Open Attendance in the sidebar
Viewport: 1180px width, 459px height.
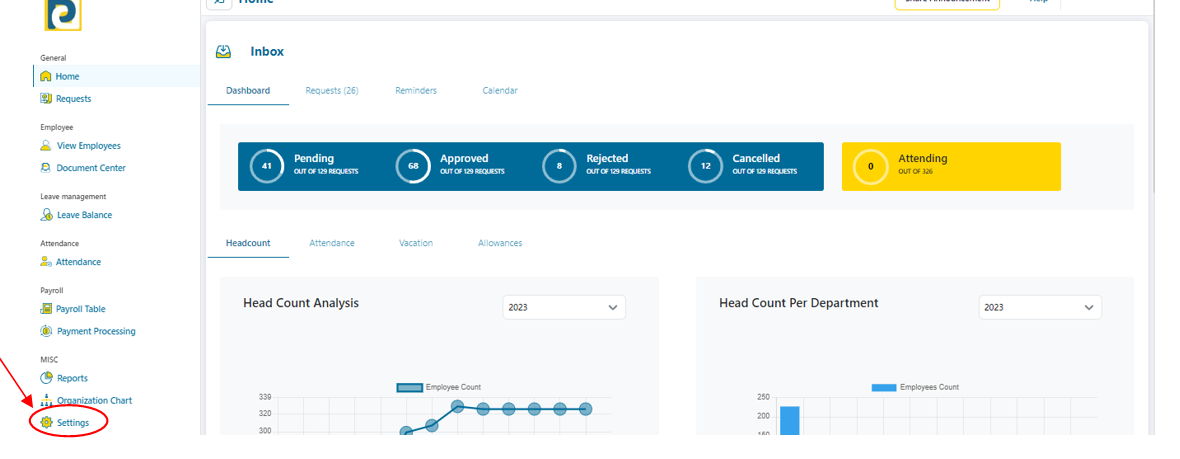[70, 262]
